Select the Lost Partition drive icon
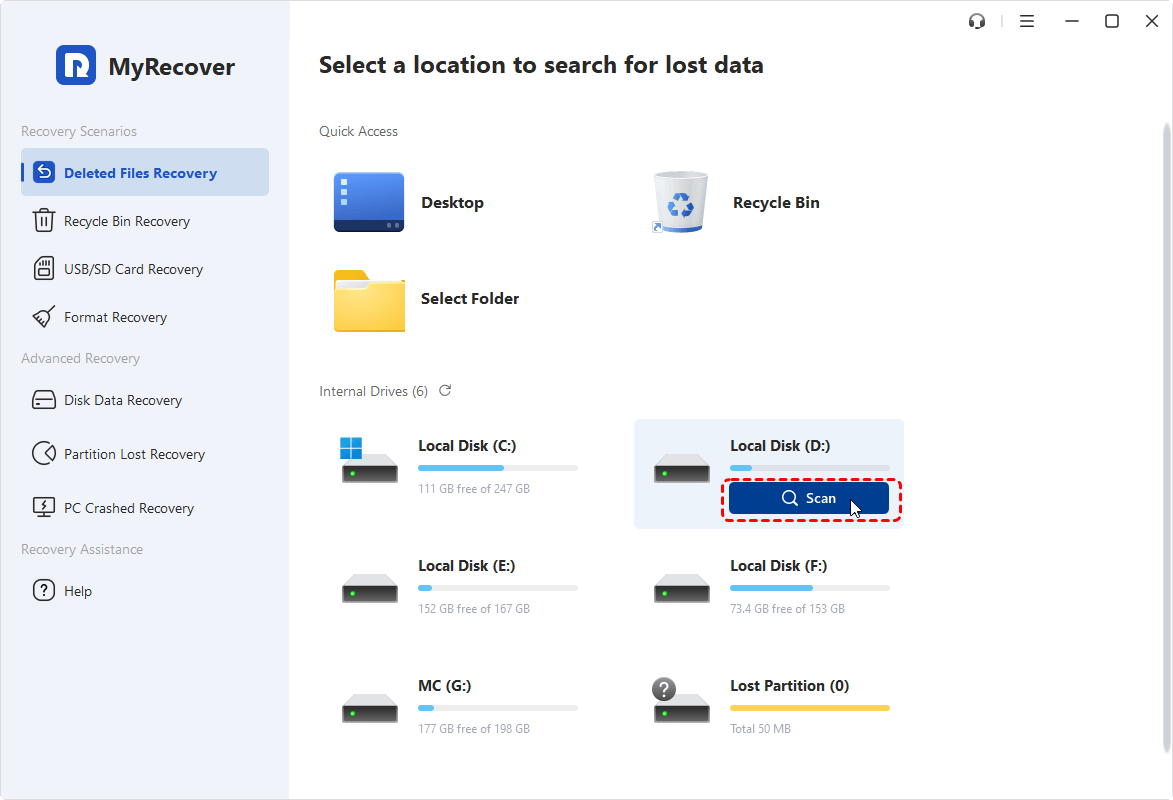This screenshot has height=800, width=1173. pyautogui.click(x=681, y=700)
